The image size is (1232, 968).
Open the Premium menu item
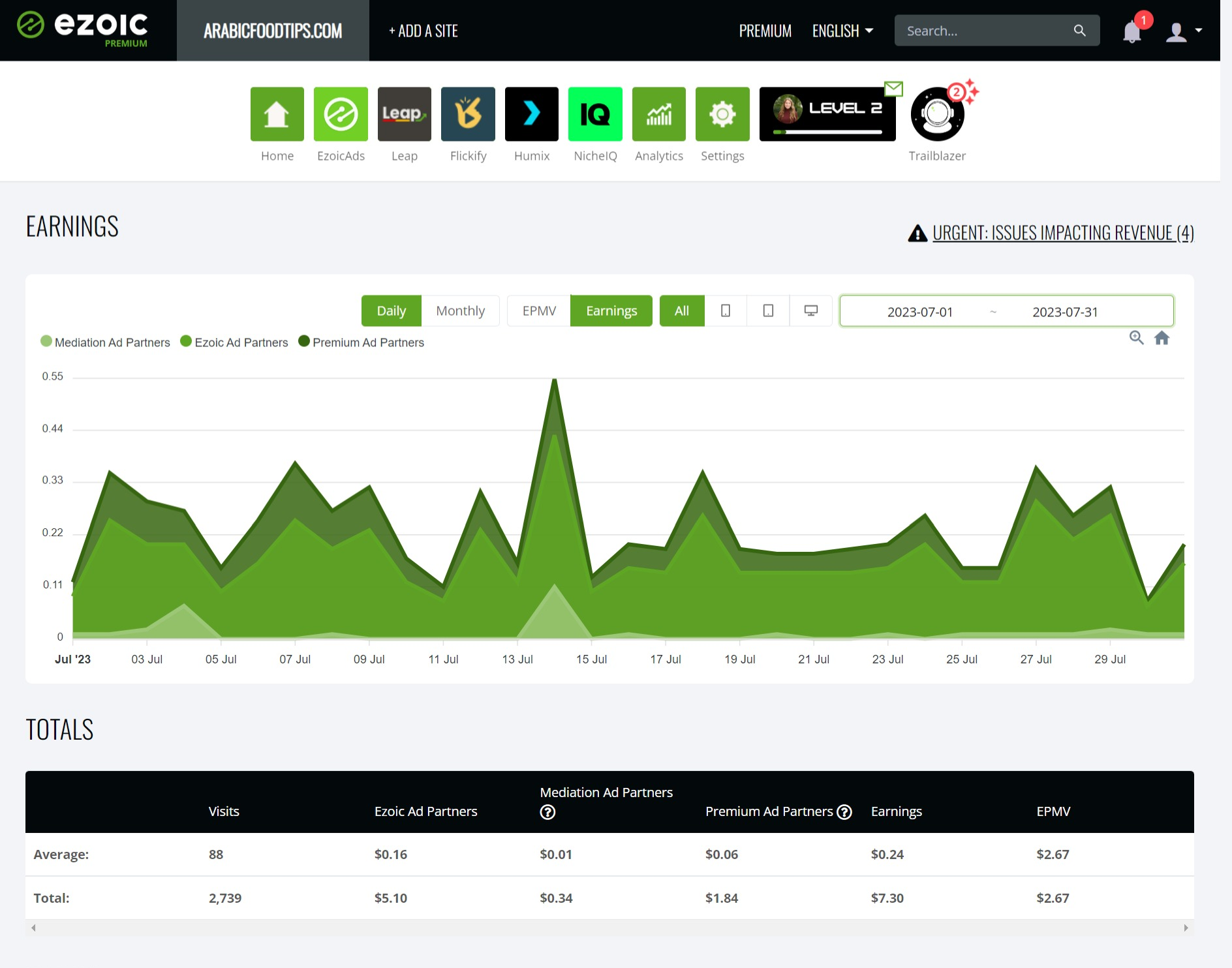(765, 31)
